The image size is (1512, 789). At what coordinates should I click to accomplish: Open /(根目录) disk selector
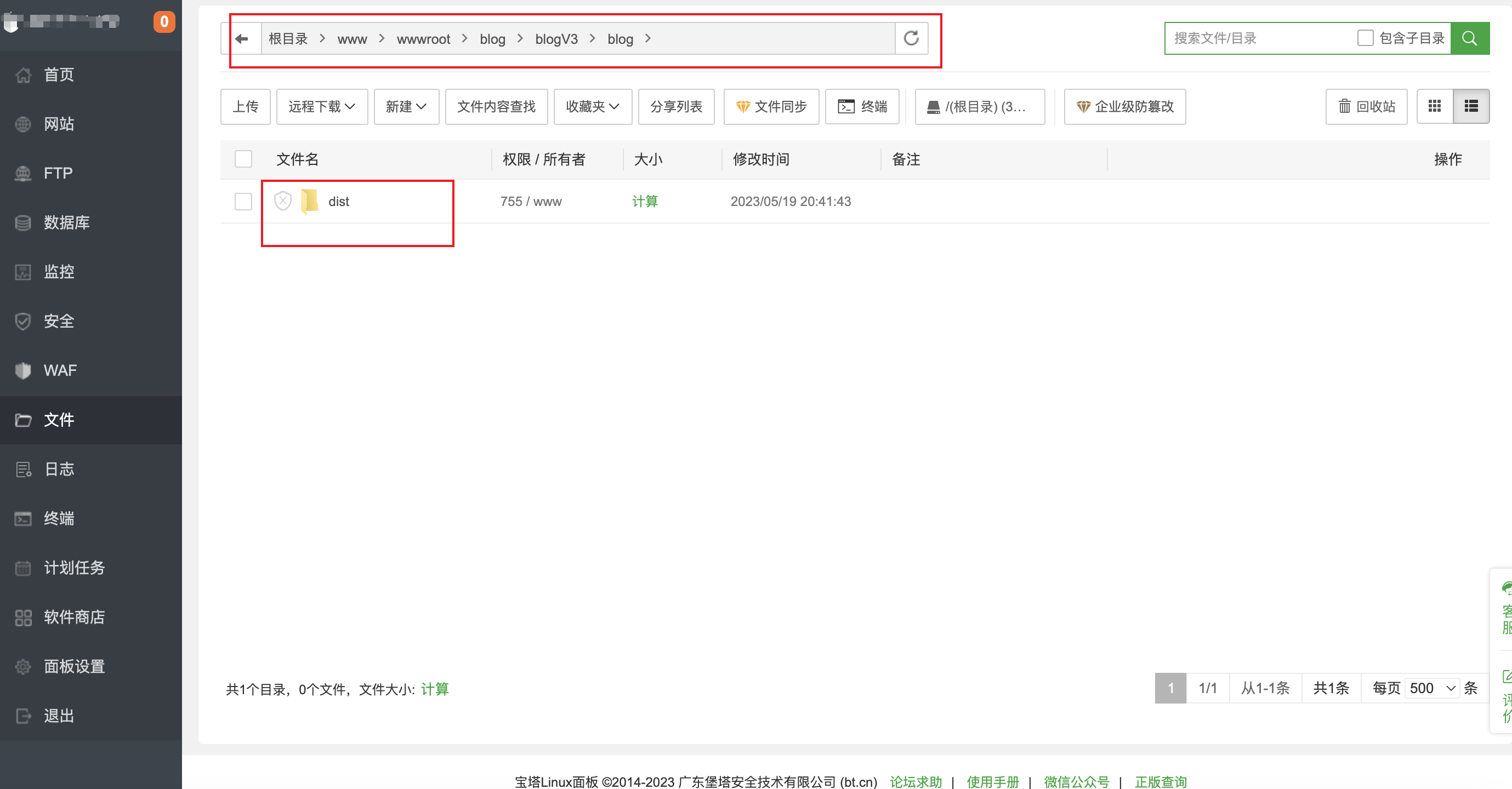[980, 107]
